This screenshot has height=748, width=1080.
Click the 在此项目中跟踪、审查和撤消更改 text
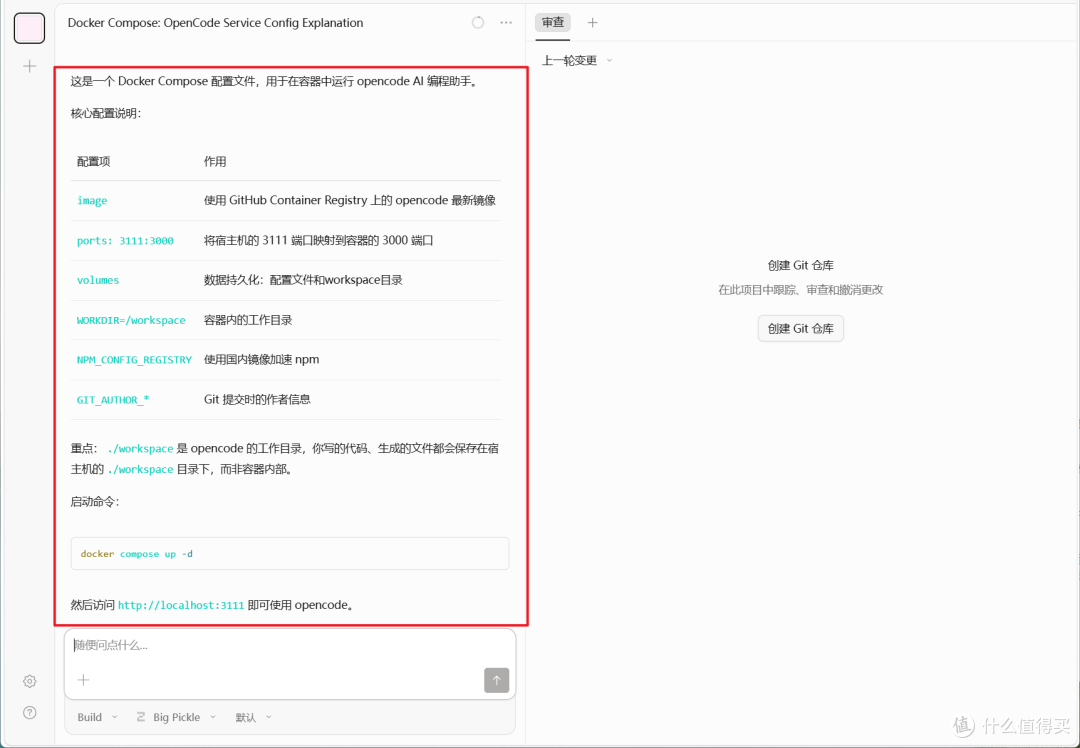pyautogui.click(x=800, y=290)
